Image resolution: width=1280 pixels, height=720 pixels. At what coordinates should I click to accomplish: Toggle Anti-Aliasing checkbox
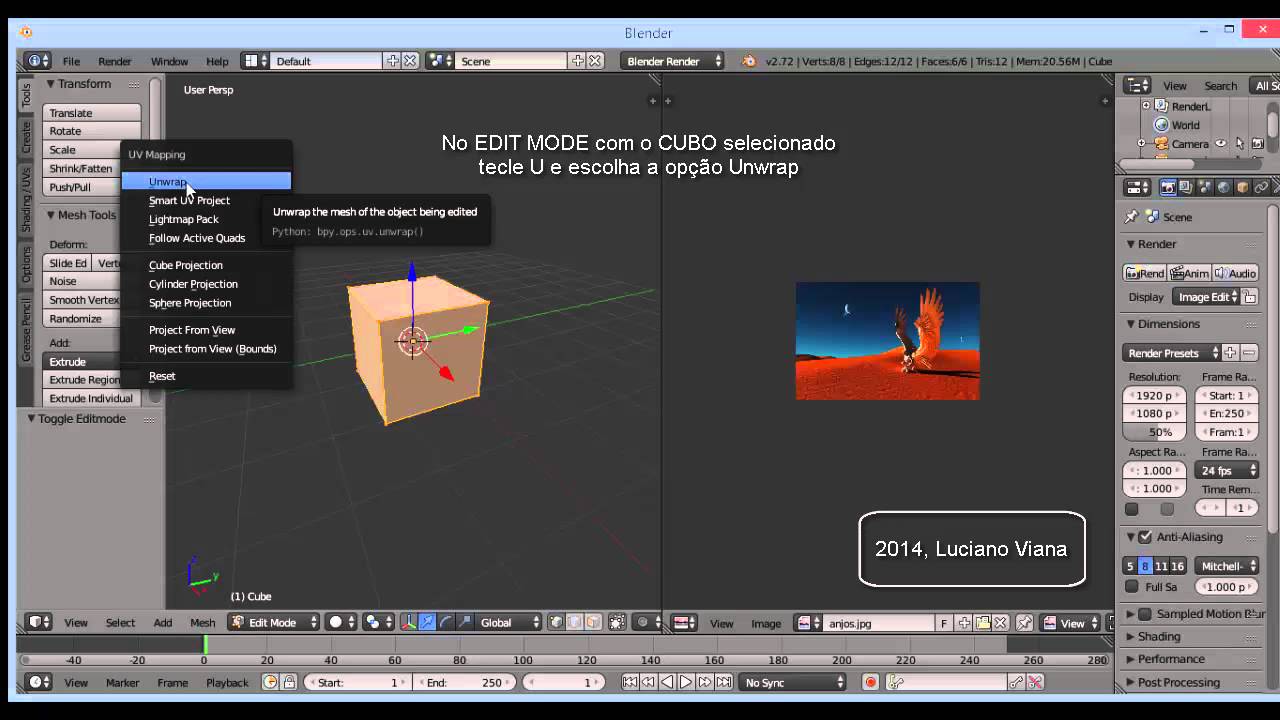(1146, 537)
